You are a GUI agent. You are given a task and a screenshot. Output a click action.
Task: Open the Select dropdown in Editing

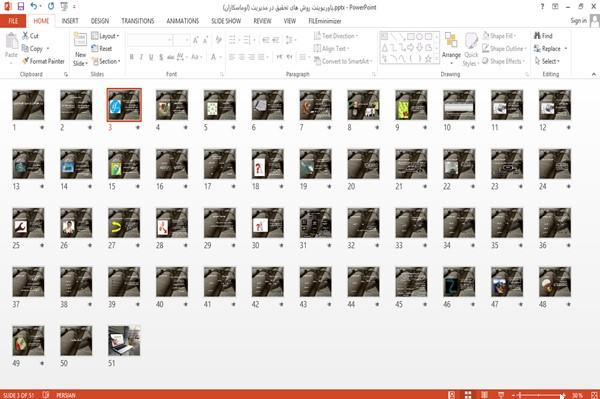547,61
